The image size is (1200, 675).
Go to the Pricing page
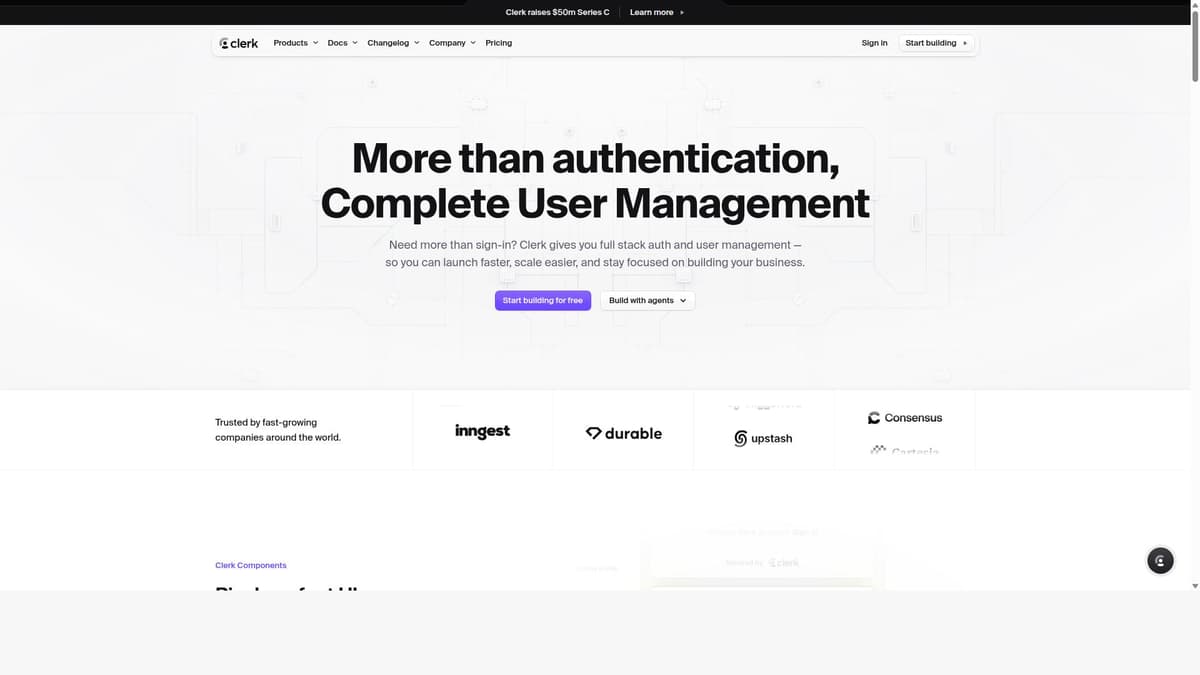(499, 43)
